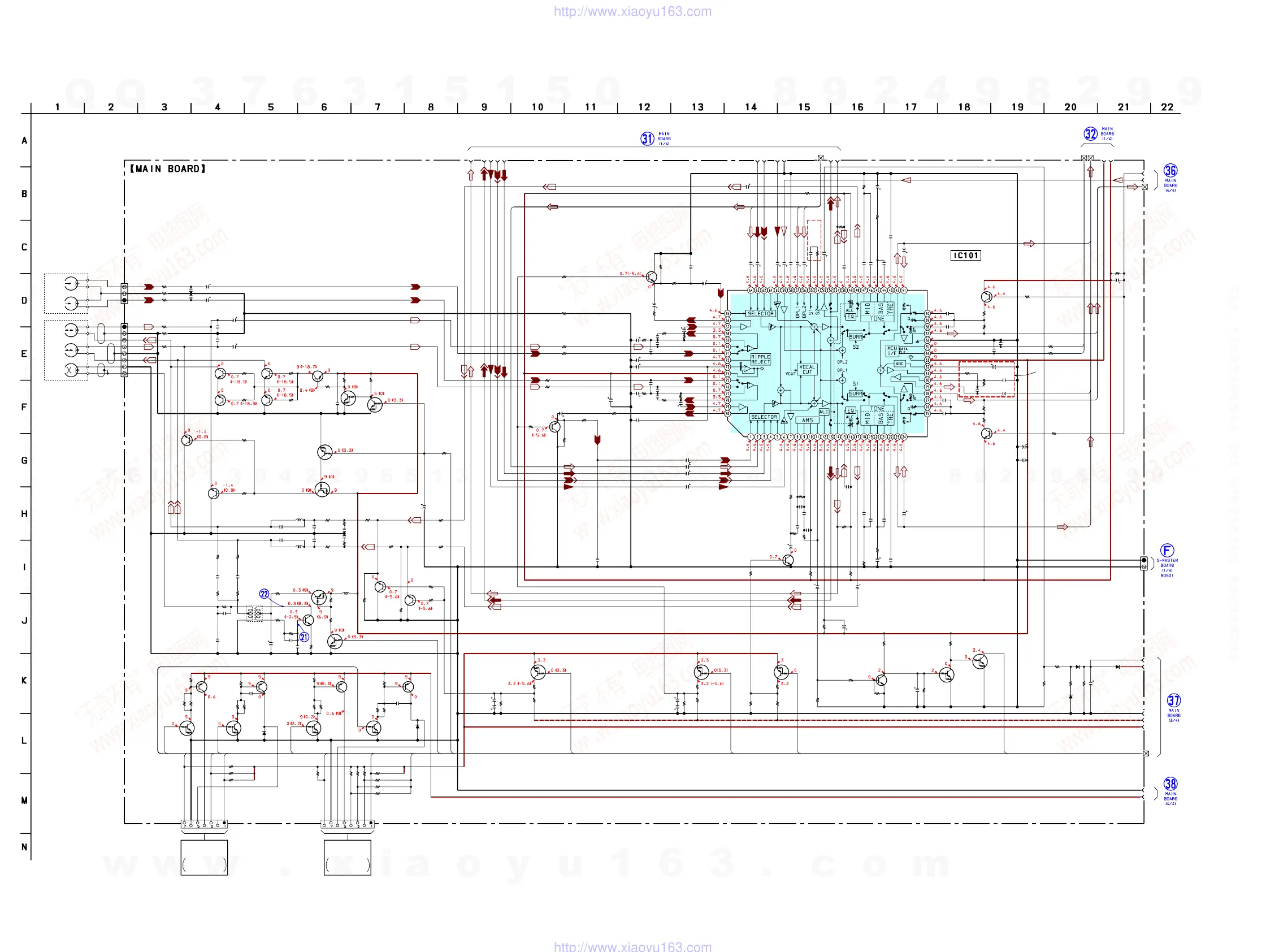
Task: Click the AMS block in the IC
Action: [x=807, y=420]
